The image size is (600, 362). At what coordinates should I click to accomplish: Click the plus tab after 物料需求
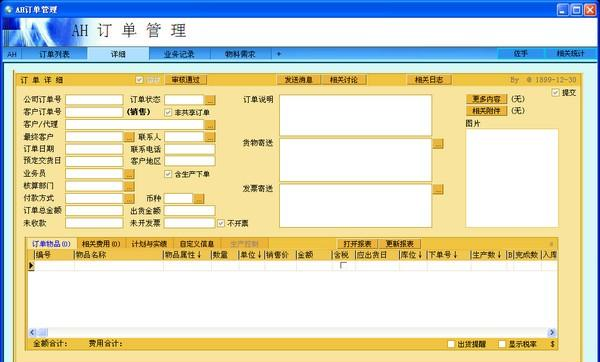tap(279, 54)
